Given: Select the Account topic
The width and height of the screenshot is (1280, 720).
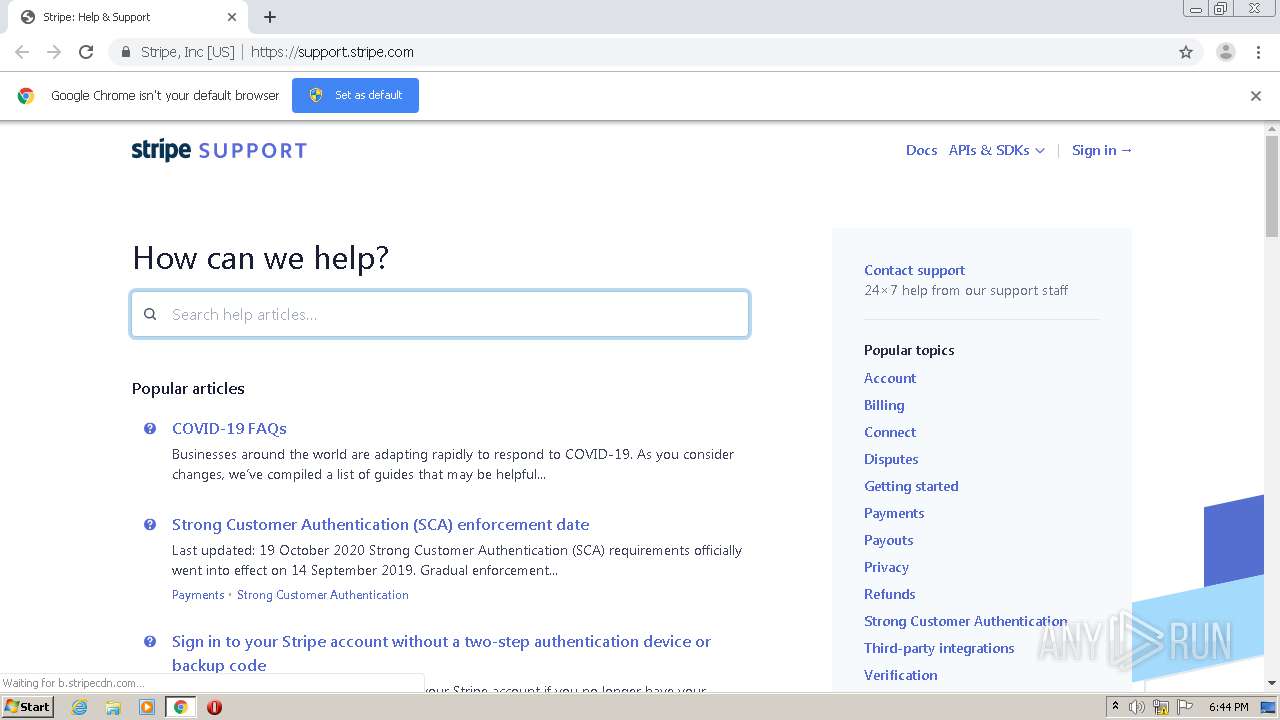Looking at the screenshot, I should tap(890, 378).
